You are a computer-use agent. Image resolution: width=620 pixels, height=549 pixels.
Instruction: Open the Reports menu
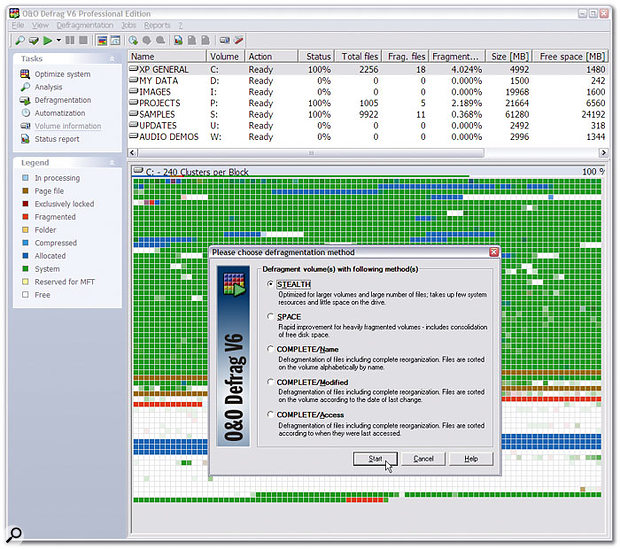pos(157,25)
